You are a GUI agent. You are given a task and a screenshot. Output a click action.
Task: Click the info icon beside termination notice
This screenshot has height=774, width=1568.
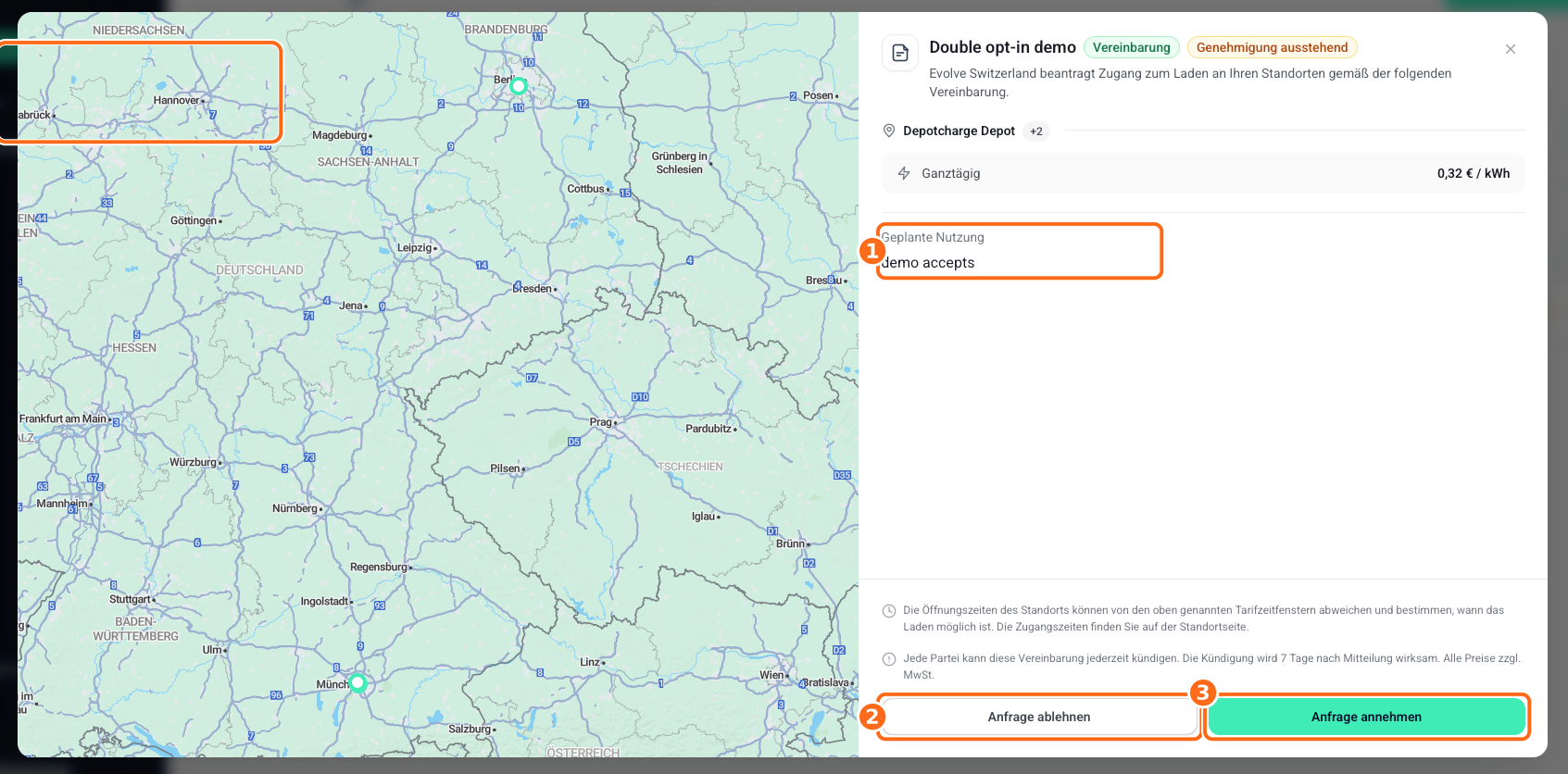(889, 659)
